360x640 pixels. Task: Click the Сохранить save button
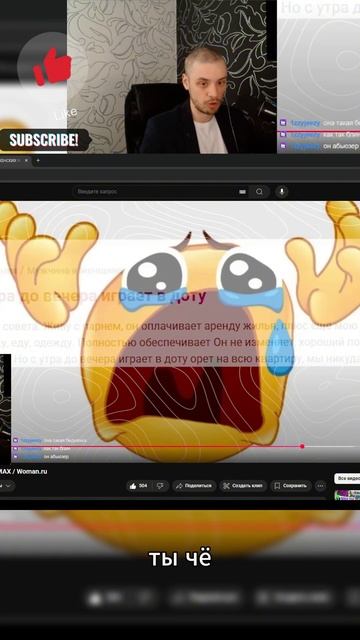point(290,486)
